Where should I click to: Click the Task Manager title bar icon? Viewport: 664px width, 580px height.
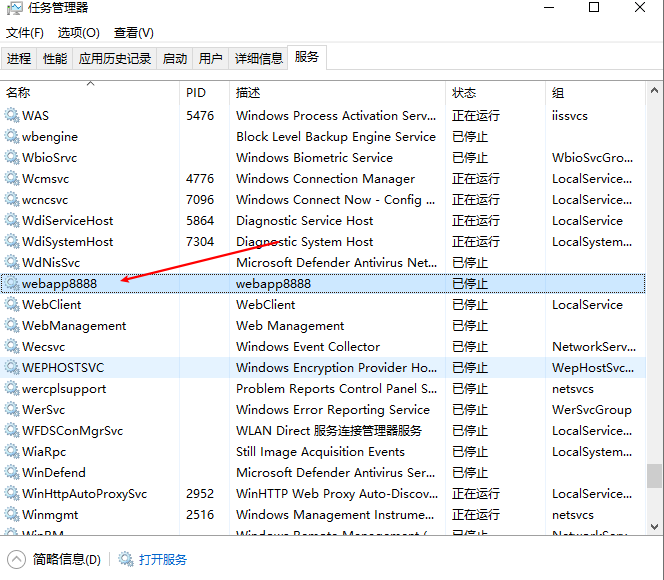click(x=14, y=8)
